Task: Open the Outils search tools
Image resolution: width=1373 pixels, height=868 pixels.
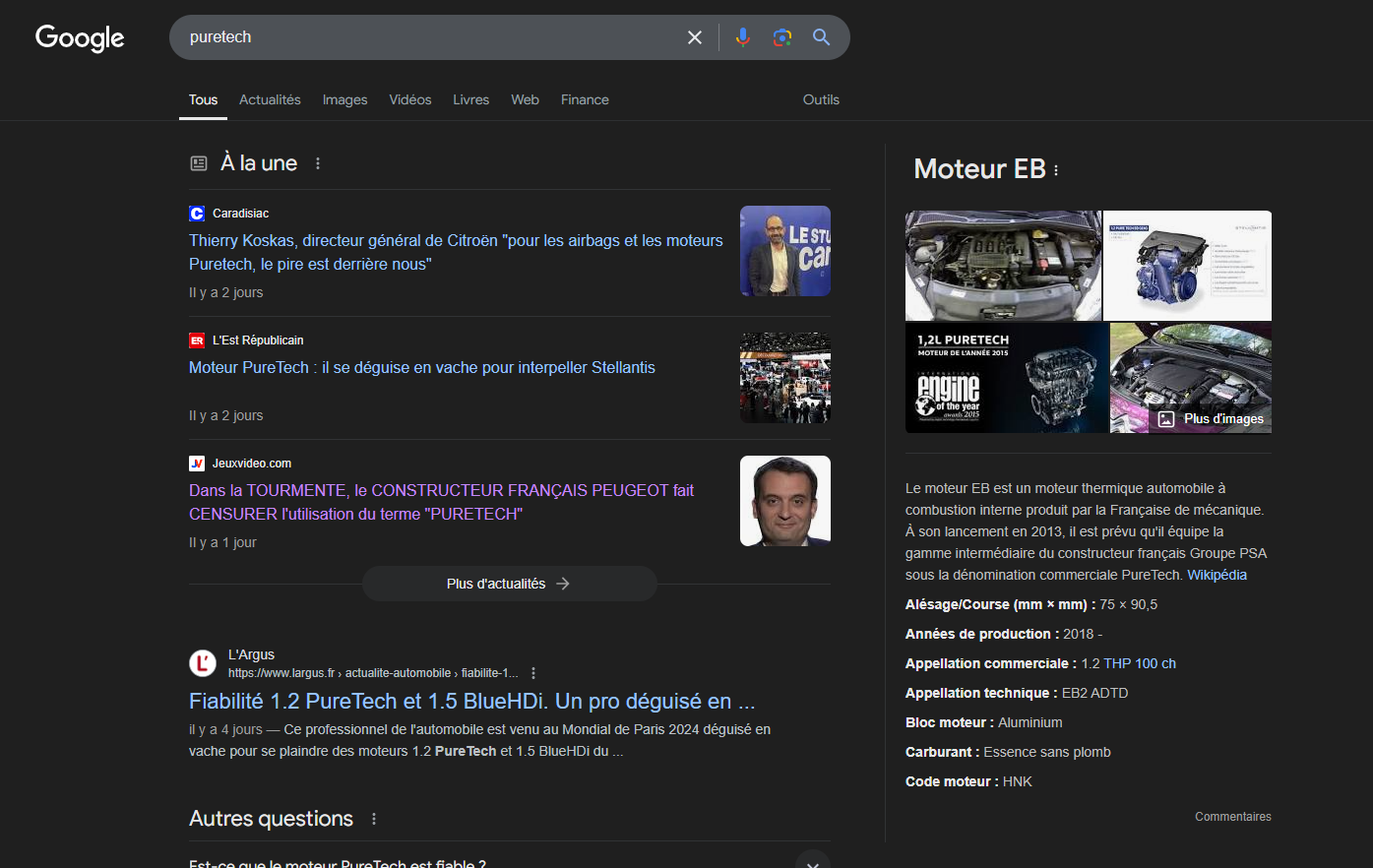Action: (821, 99)
